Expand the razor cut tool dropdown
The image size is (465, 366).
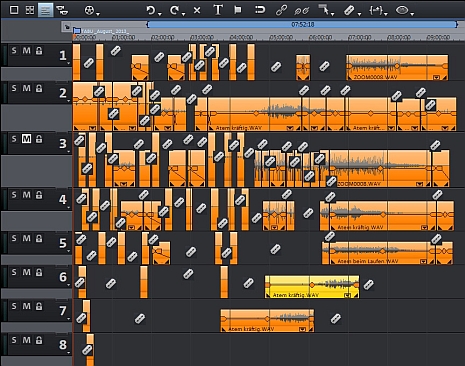click(359, 14)
